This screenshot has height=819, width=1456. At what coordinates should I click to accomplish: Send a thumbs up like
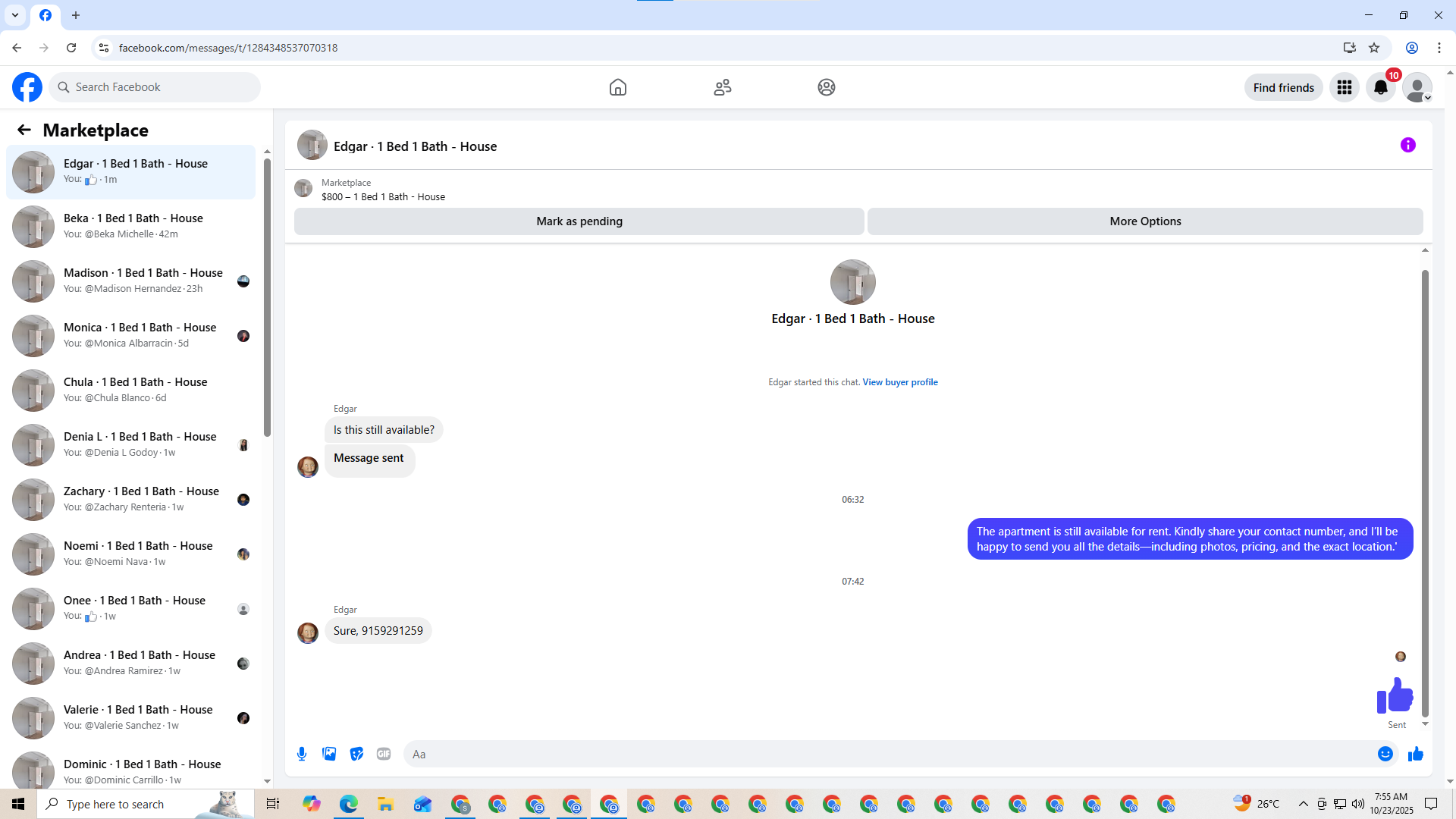point(1415,754)
